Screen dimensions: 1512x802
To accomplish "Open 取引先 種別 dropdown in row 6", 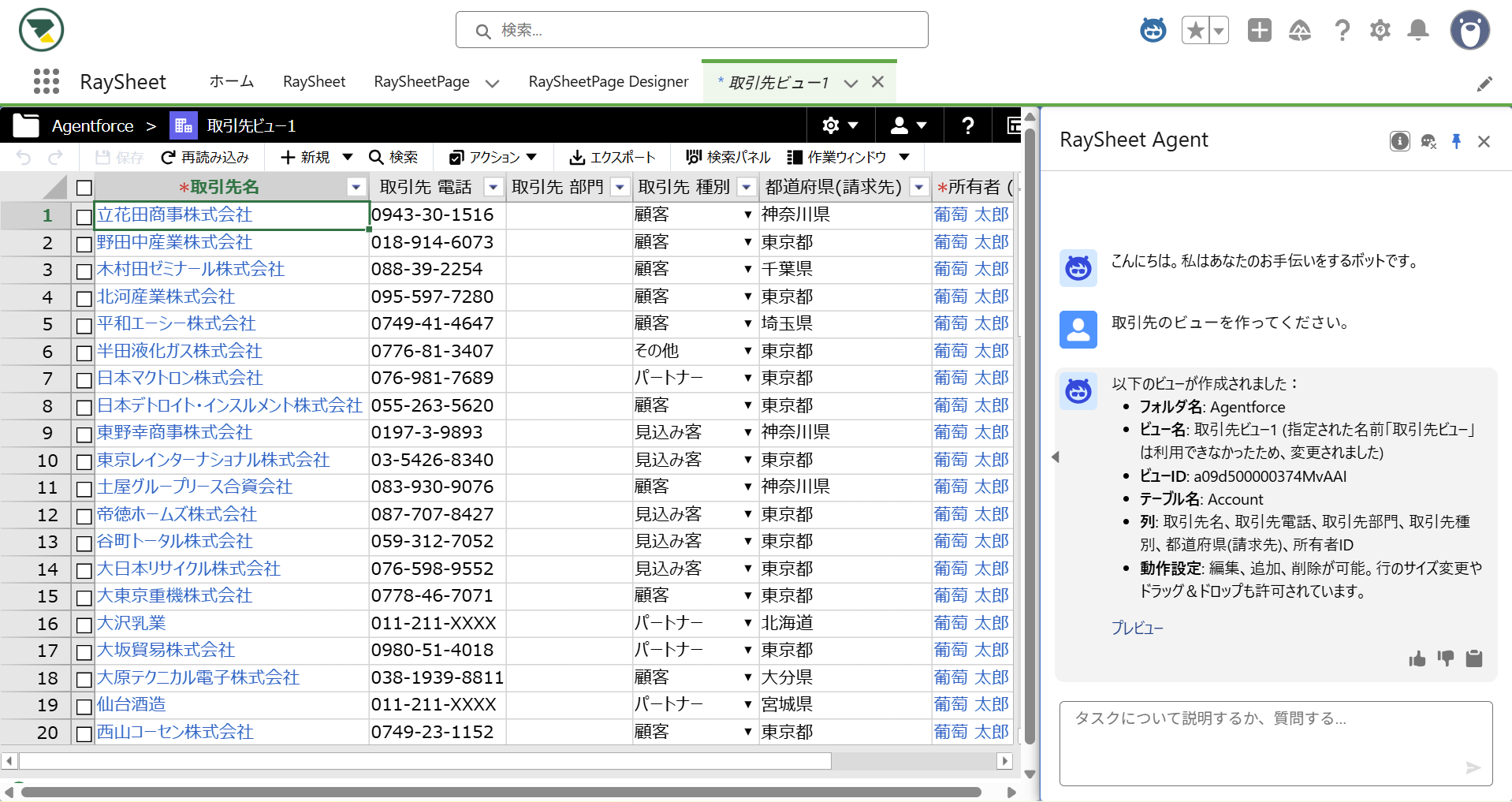I will click(x=747, y=351).
